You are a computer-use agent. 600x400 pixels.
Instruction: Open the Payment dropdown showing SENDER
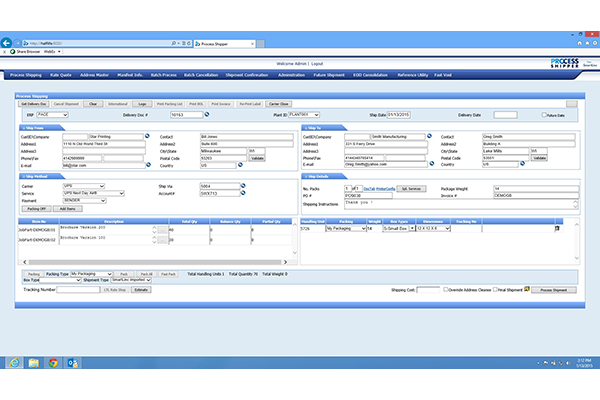click(x=85, y=200)
